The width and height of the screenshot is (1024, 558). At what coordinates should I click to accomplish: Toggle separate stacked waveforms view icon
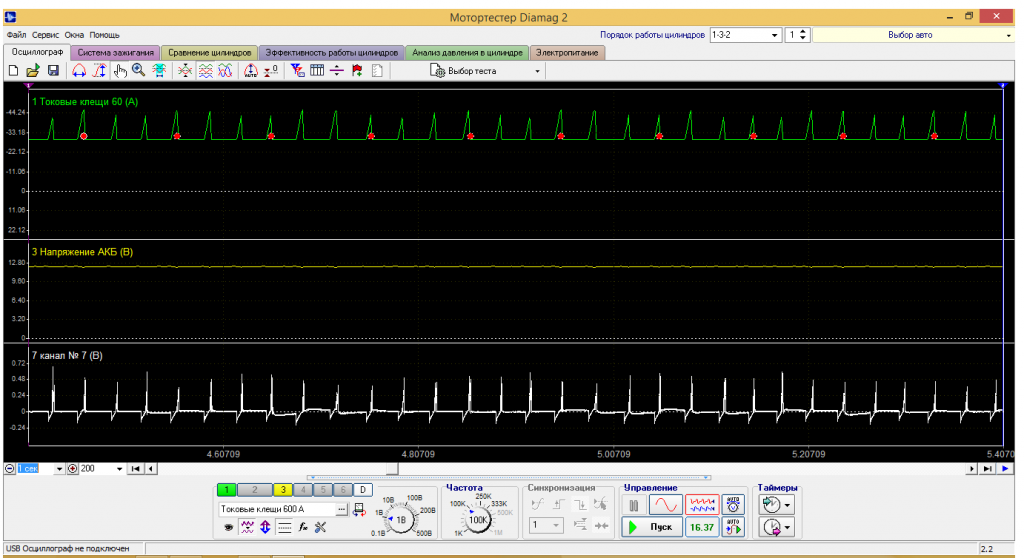(206, 71)
